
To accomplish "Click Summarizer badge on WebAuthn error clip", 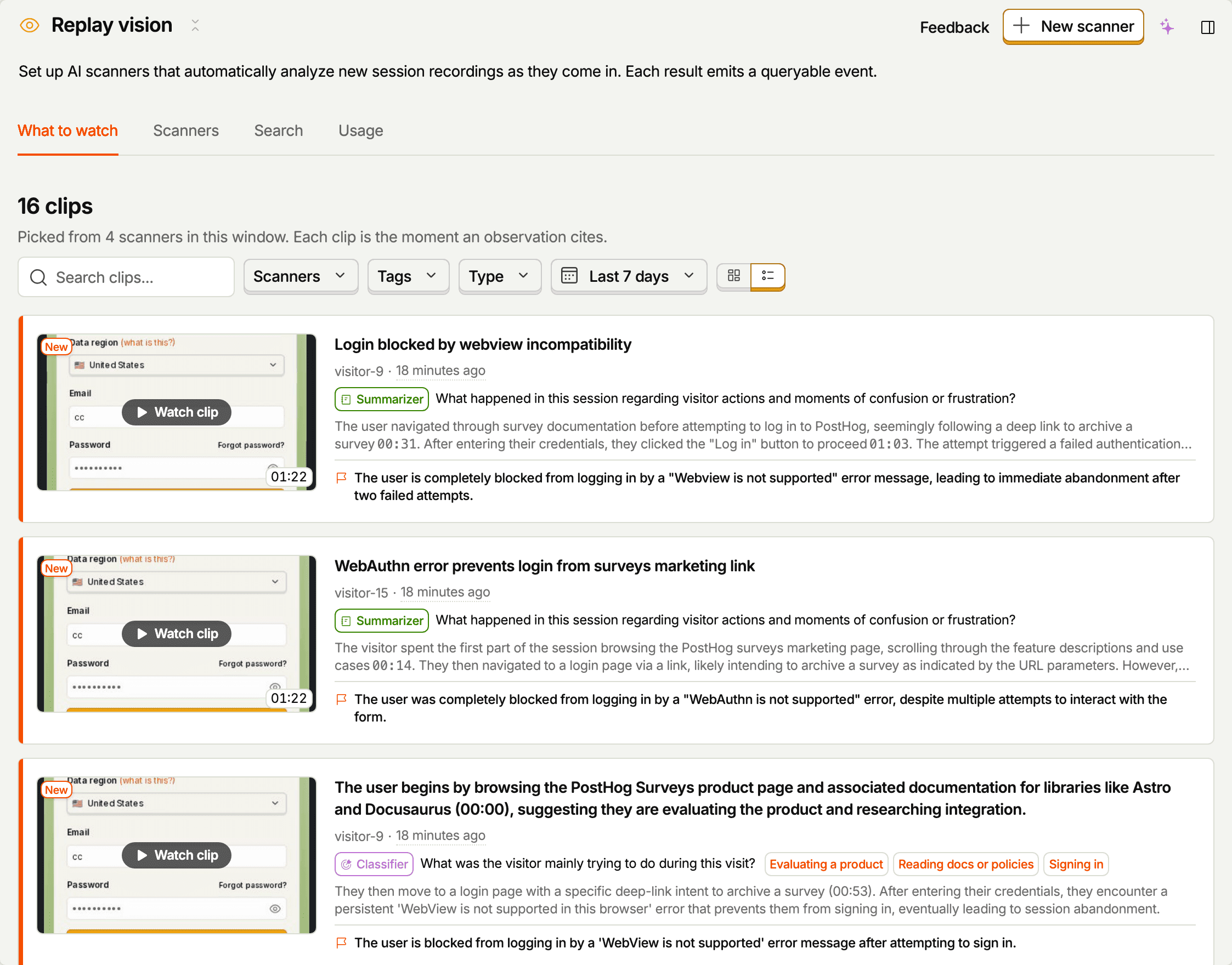I will 381,620.
